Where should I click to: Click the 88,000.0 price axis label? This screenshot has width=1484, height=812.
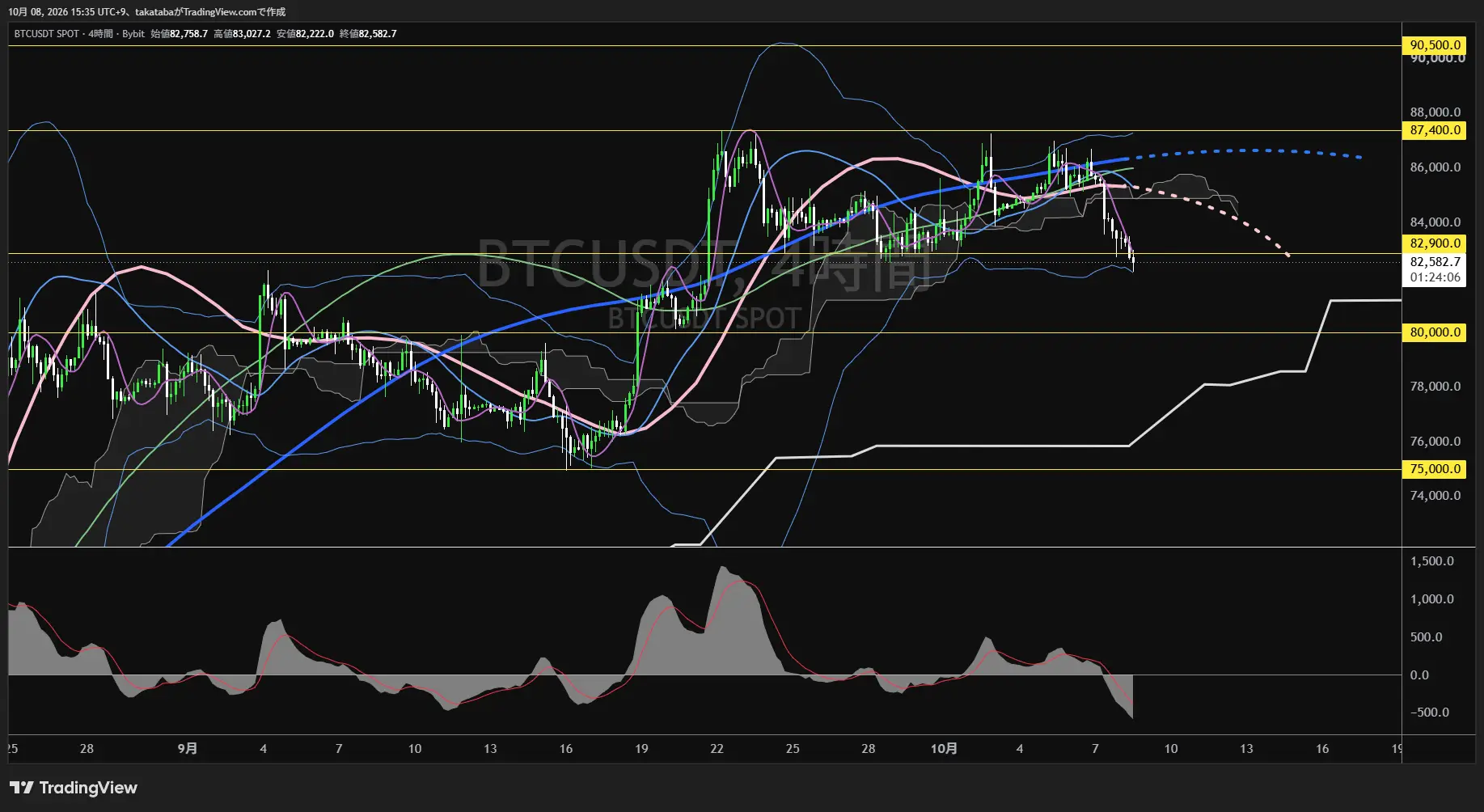[1435, 112]
